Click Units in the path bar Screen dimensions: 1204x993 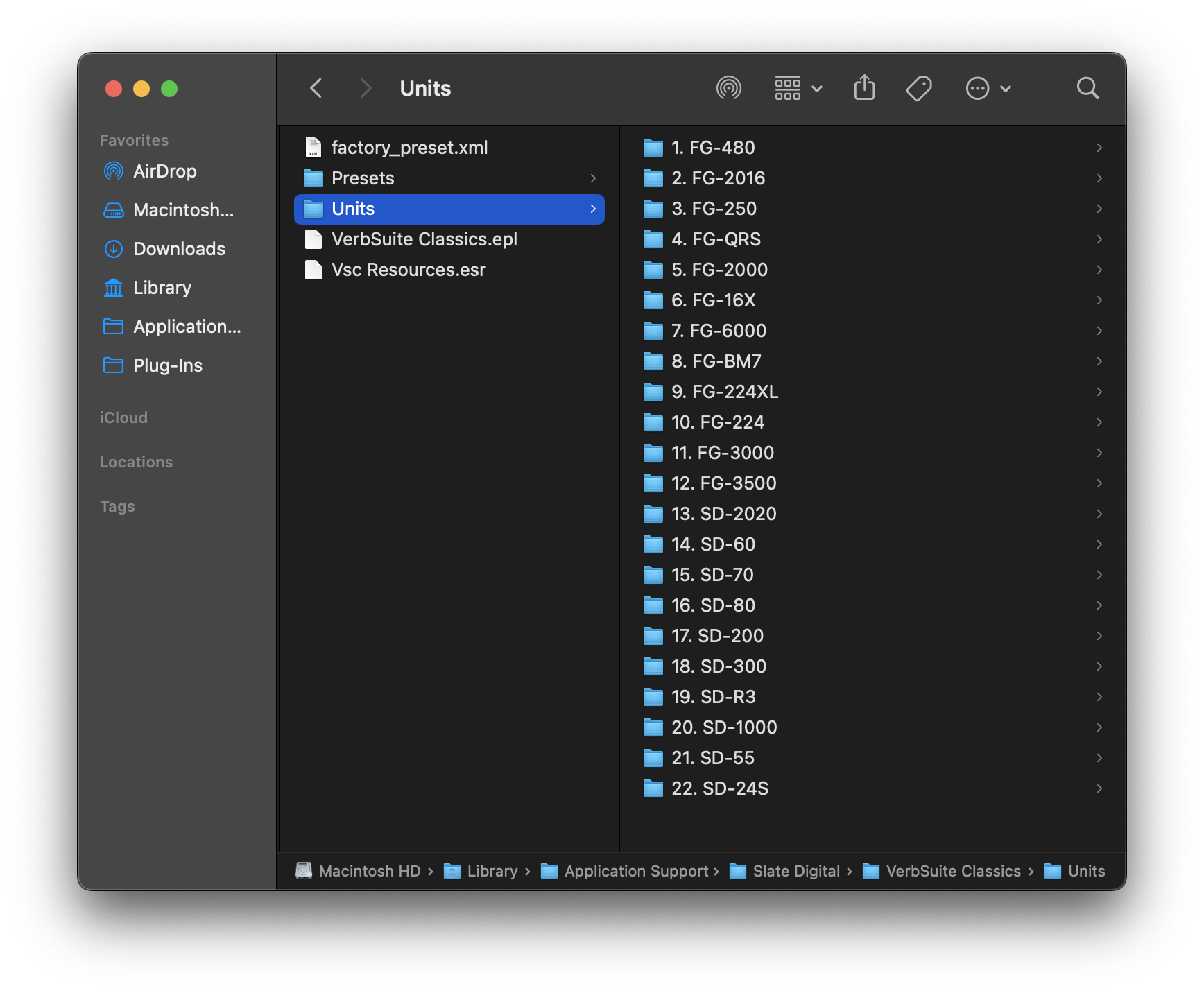pyautogui.click(x=1074, y=871)
